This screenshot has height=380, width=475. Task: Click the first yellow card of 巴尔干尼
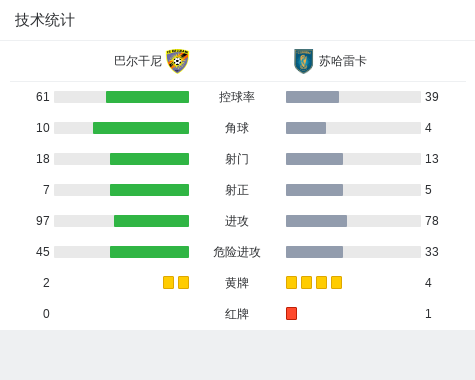(x=168, y=282)
